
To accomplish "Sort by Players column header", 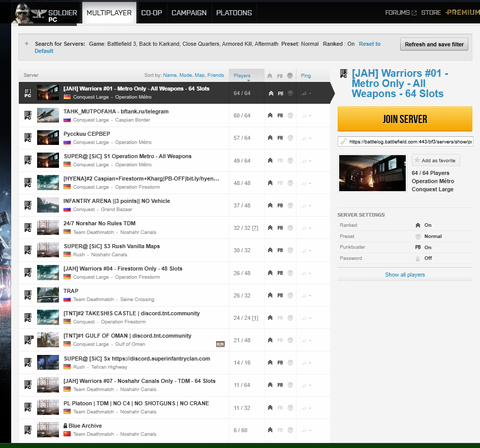I will pos(246,76).
